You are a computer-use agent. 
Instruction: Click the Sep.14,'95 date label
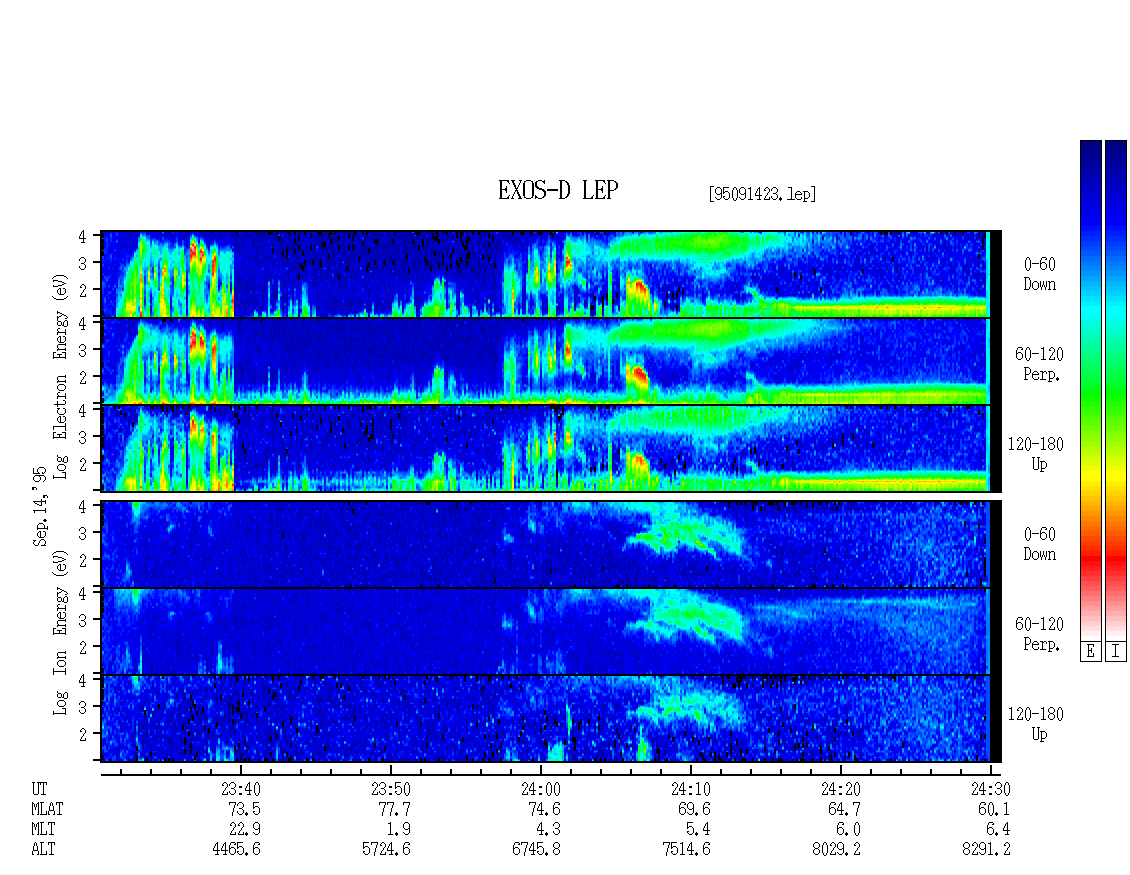click(x=40, y=506)
